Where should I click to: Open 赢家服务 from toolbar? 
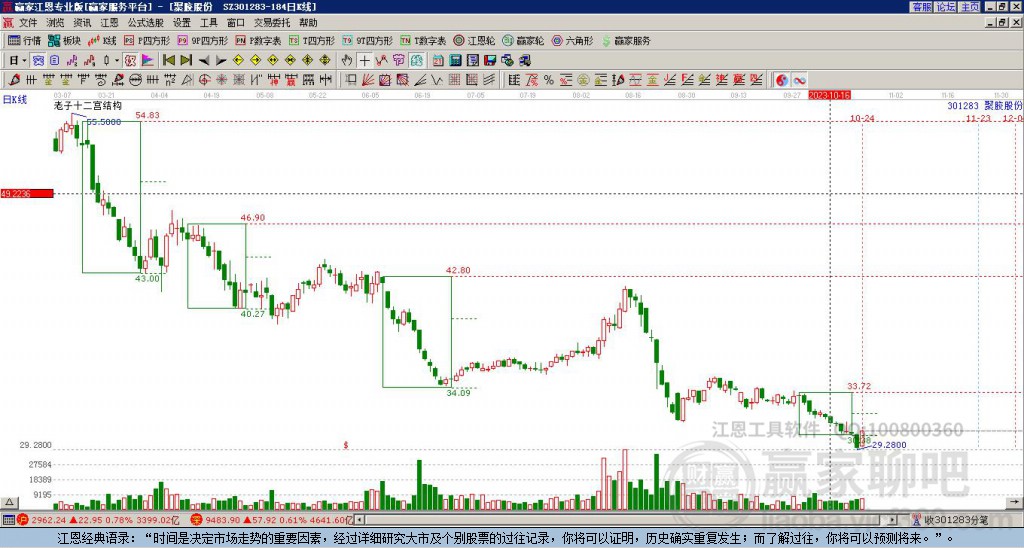tap(626, 40)
